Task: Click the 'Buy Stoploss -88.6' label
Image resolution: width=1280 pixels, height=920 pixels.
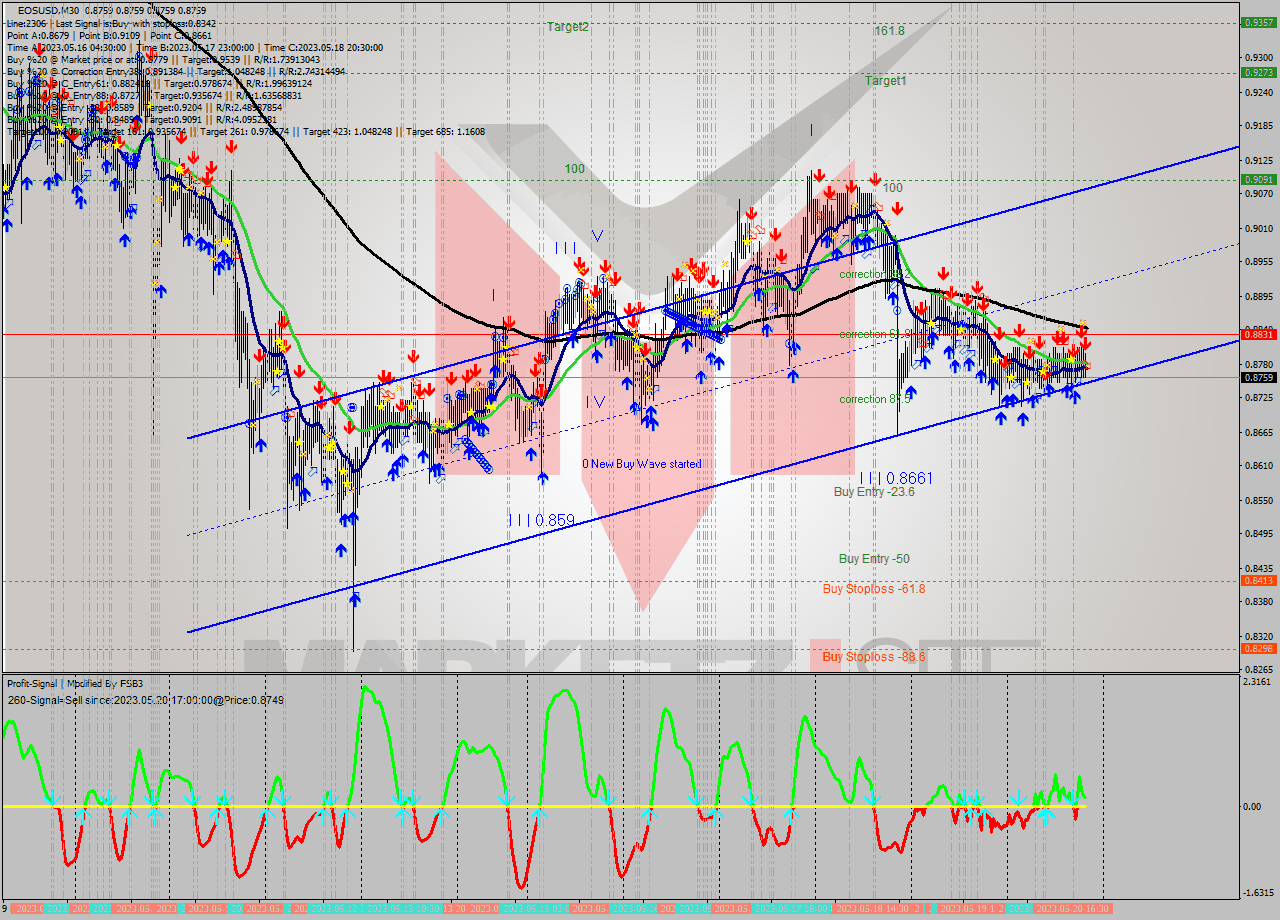Action: 874,657
